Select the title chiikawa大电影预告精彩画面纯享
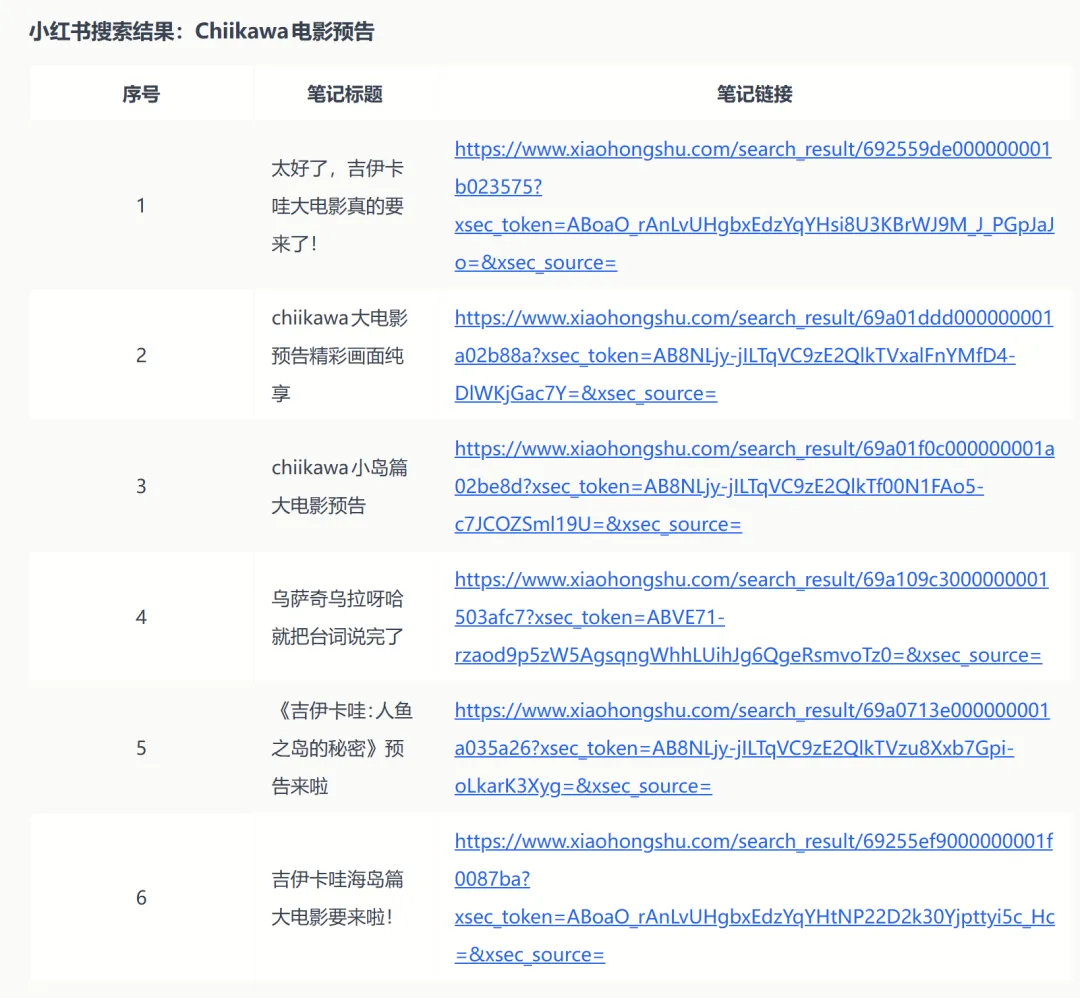 (340, 355)
